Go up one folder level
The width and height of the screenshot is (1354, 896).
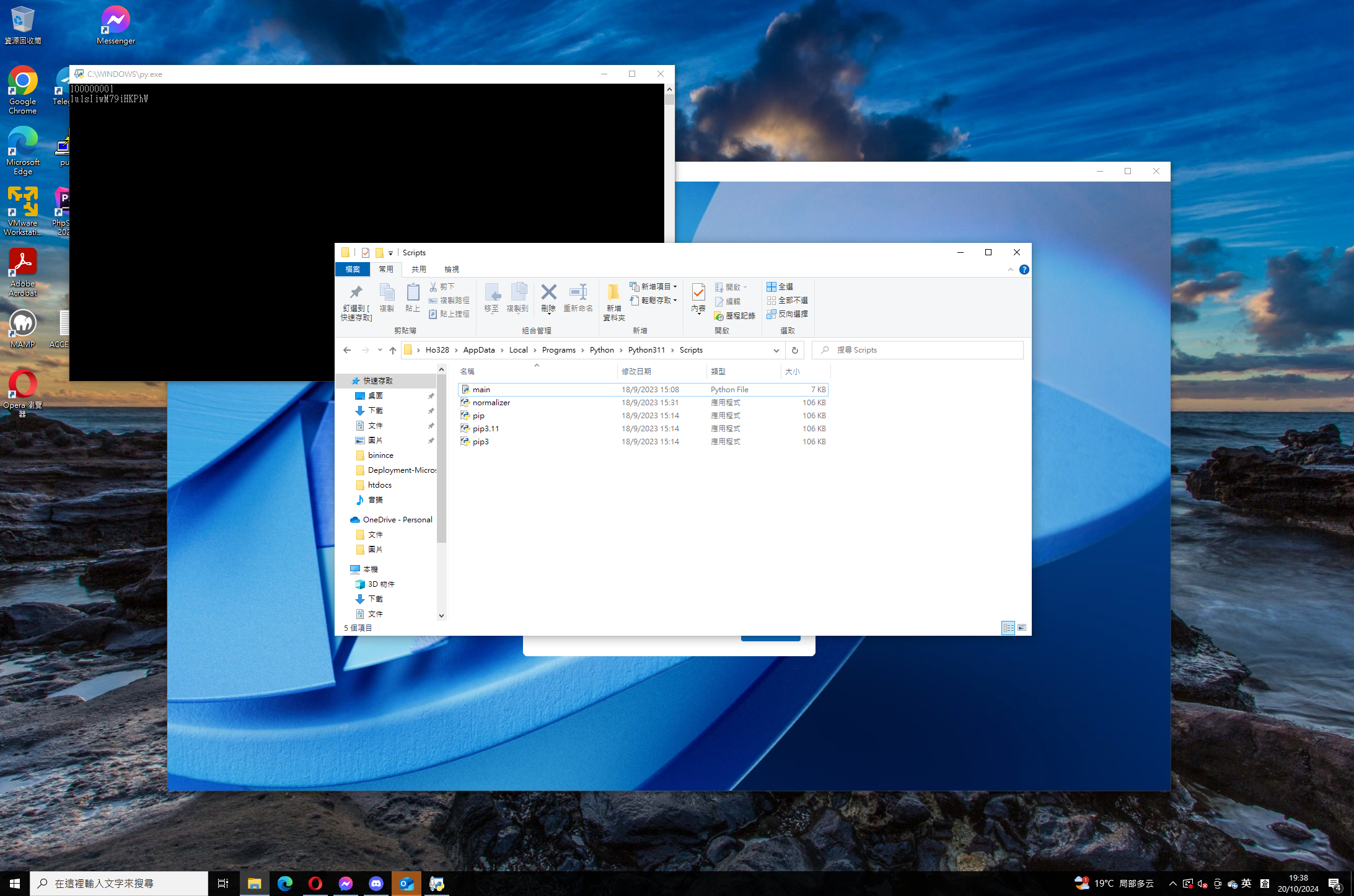tap(393, 350)
